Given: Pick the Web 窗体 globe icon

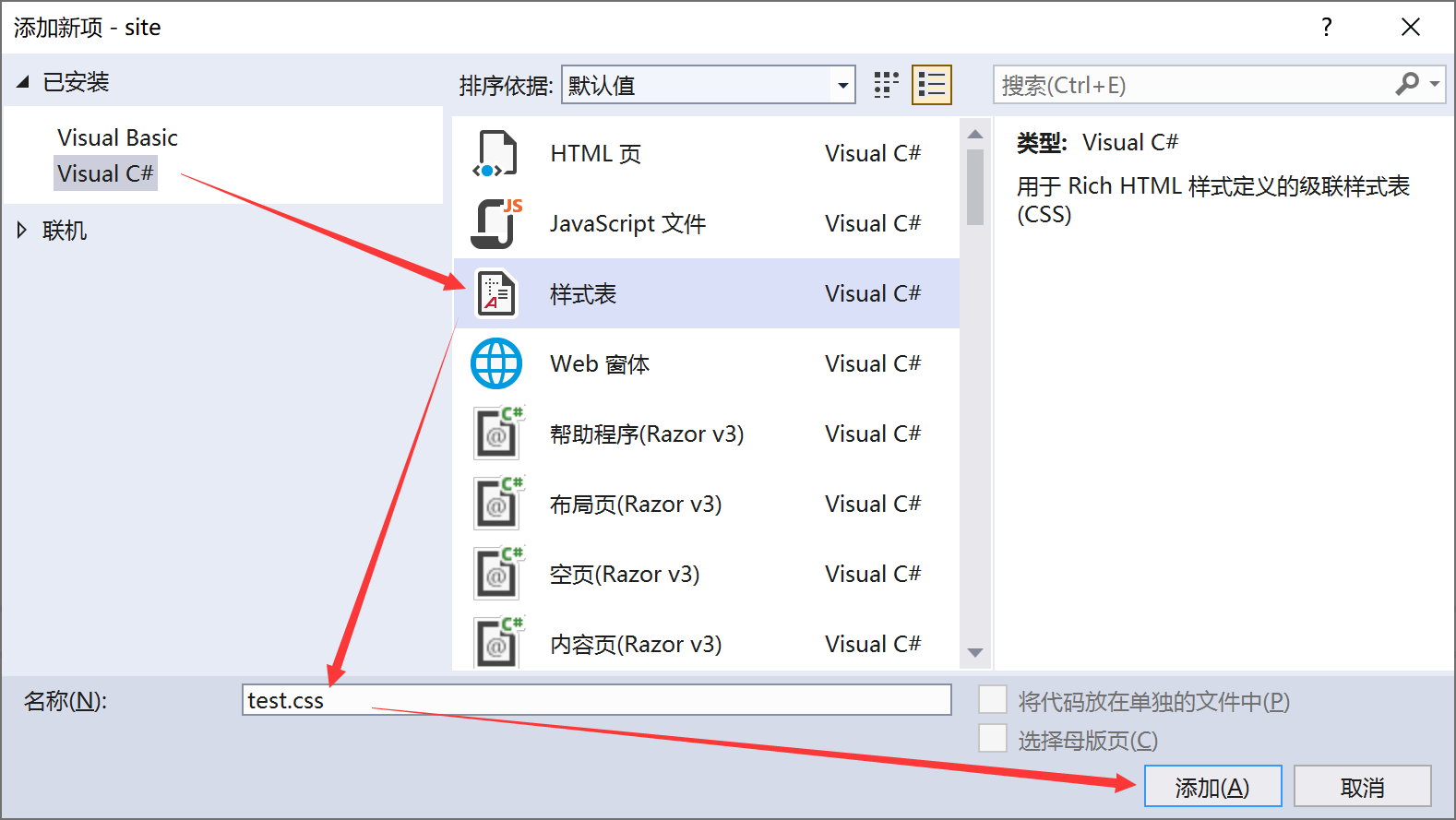Looking at the screenshot, I should point(496,363).
